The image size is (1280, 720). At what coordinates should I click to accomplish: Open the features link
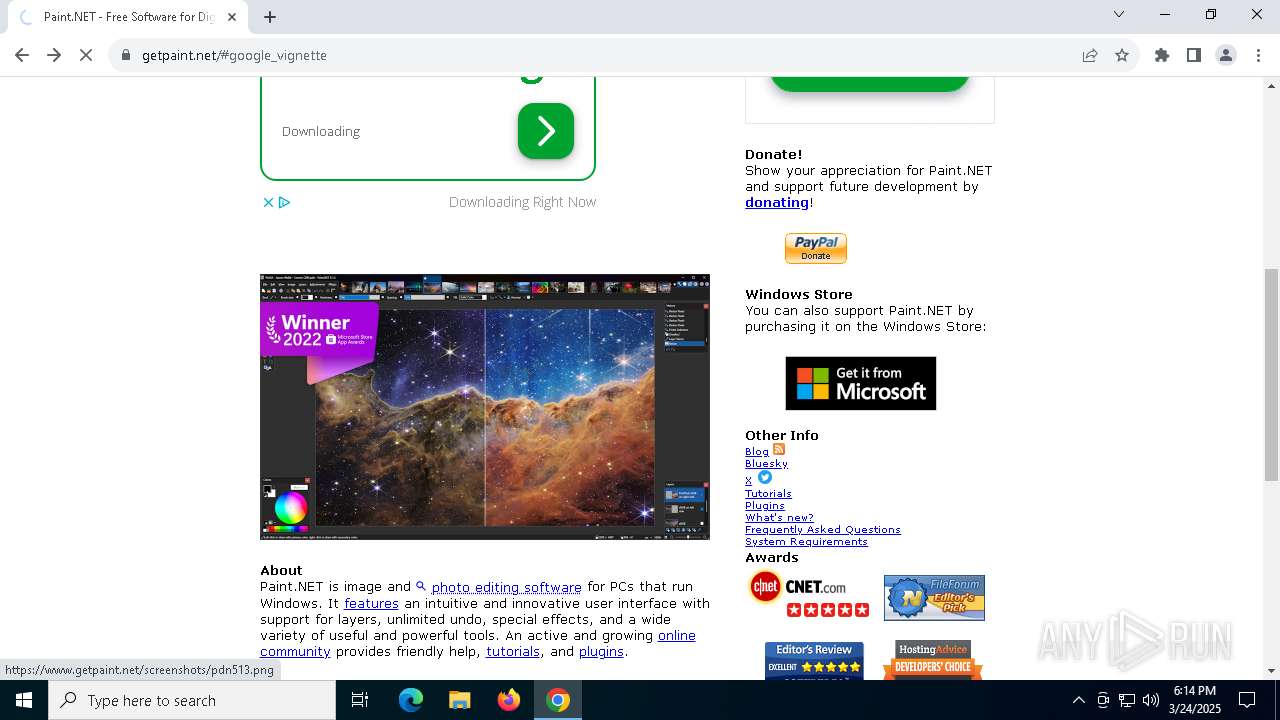click(371, 603)
